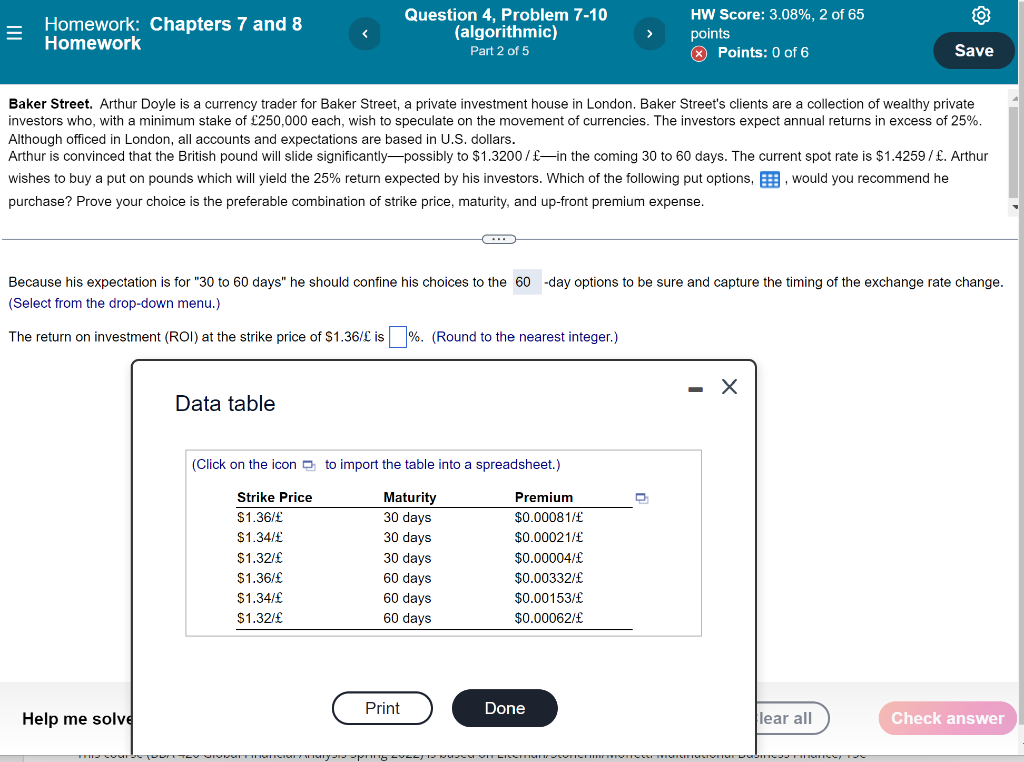This screenshot has width=1024, height=762.
Task: Click the Print button
Action: click(382, 708)
